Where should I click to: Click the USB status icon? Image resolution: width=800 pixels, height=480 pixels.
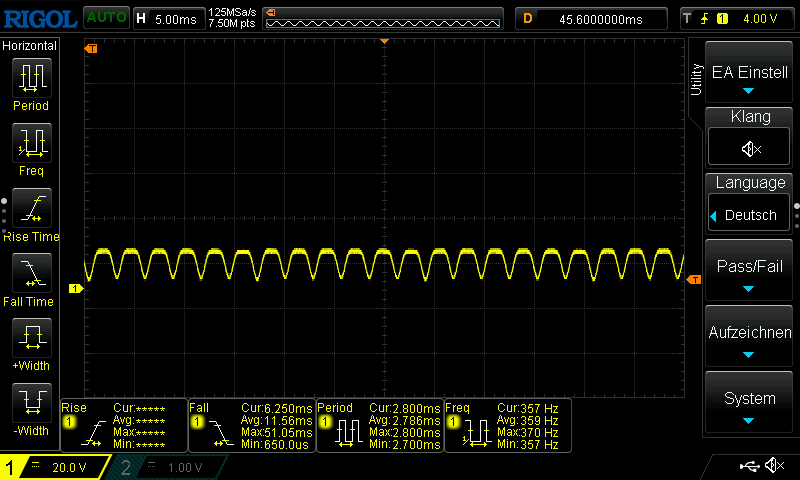pos(749,466)
